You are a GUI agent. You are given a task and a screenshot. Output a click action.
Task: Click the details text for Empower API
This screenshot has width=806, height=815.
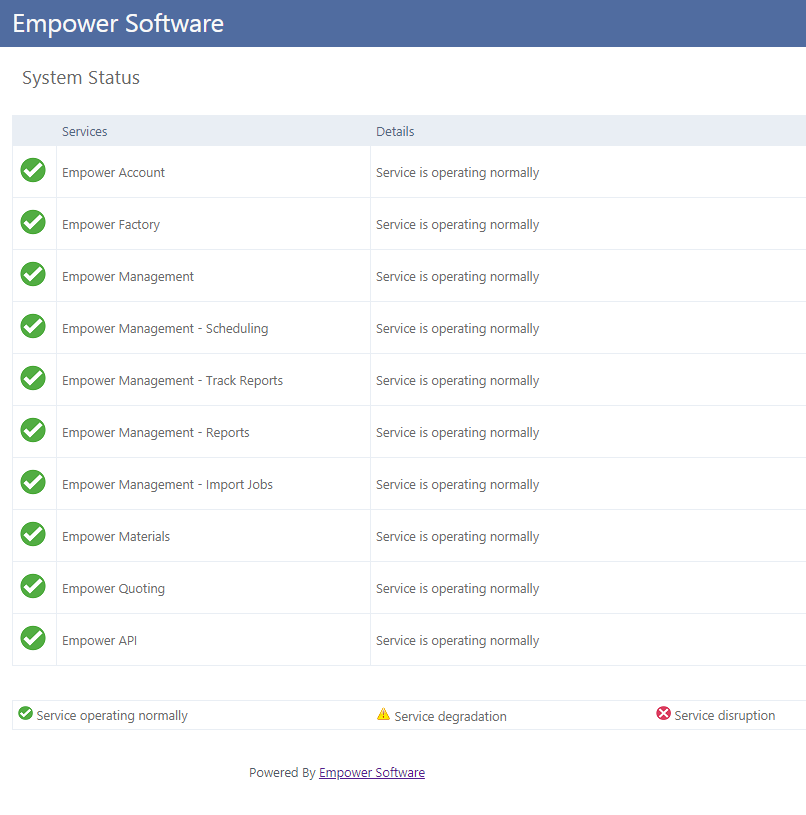pyautogui.click(x=457, y=641)
